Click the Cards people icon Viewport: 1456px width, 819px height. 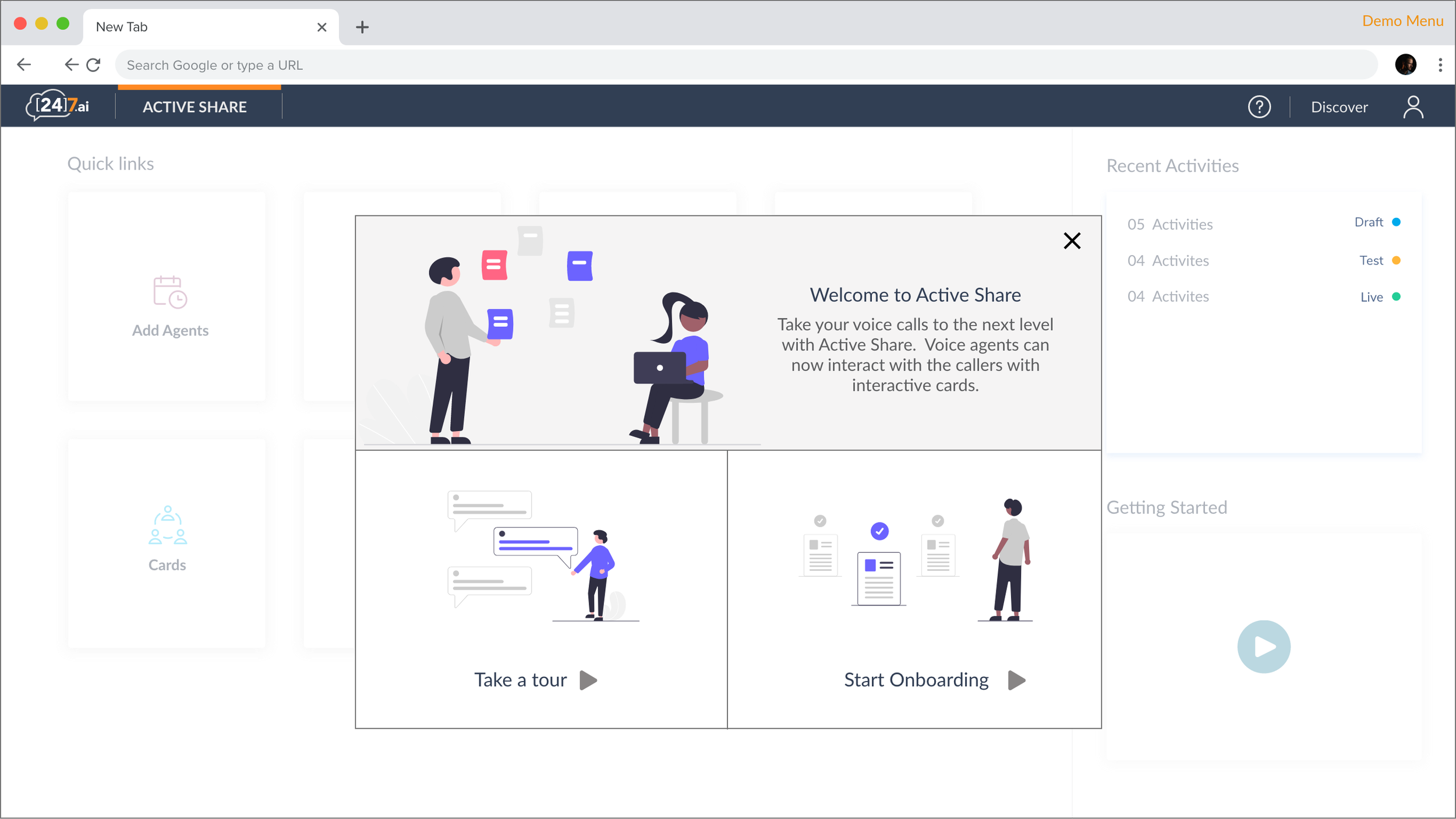click(x=168, y=525)
